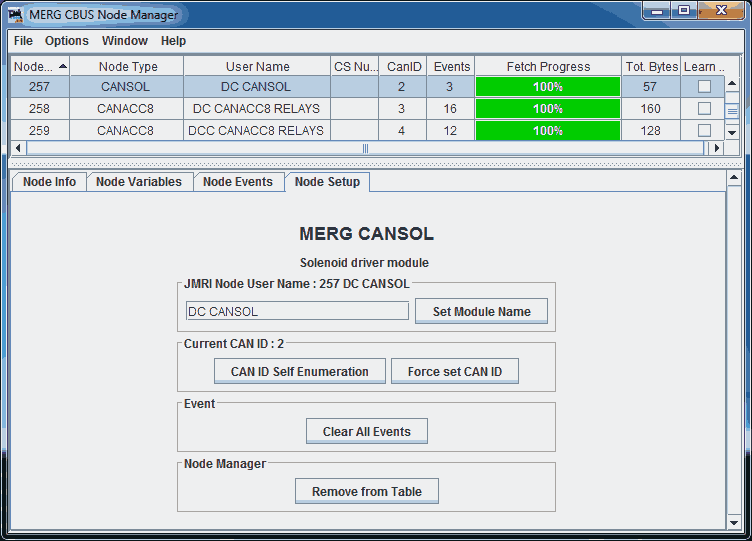This screenshot has height=541, width=752.
Task: Click node table scroll down arrow
Action: 732,133
